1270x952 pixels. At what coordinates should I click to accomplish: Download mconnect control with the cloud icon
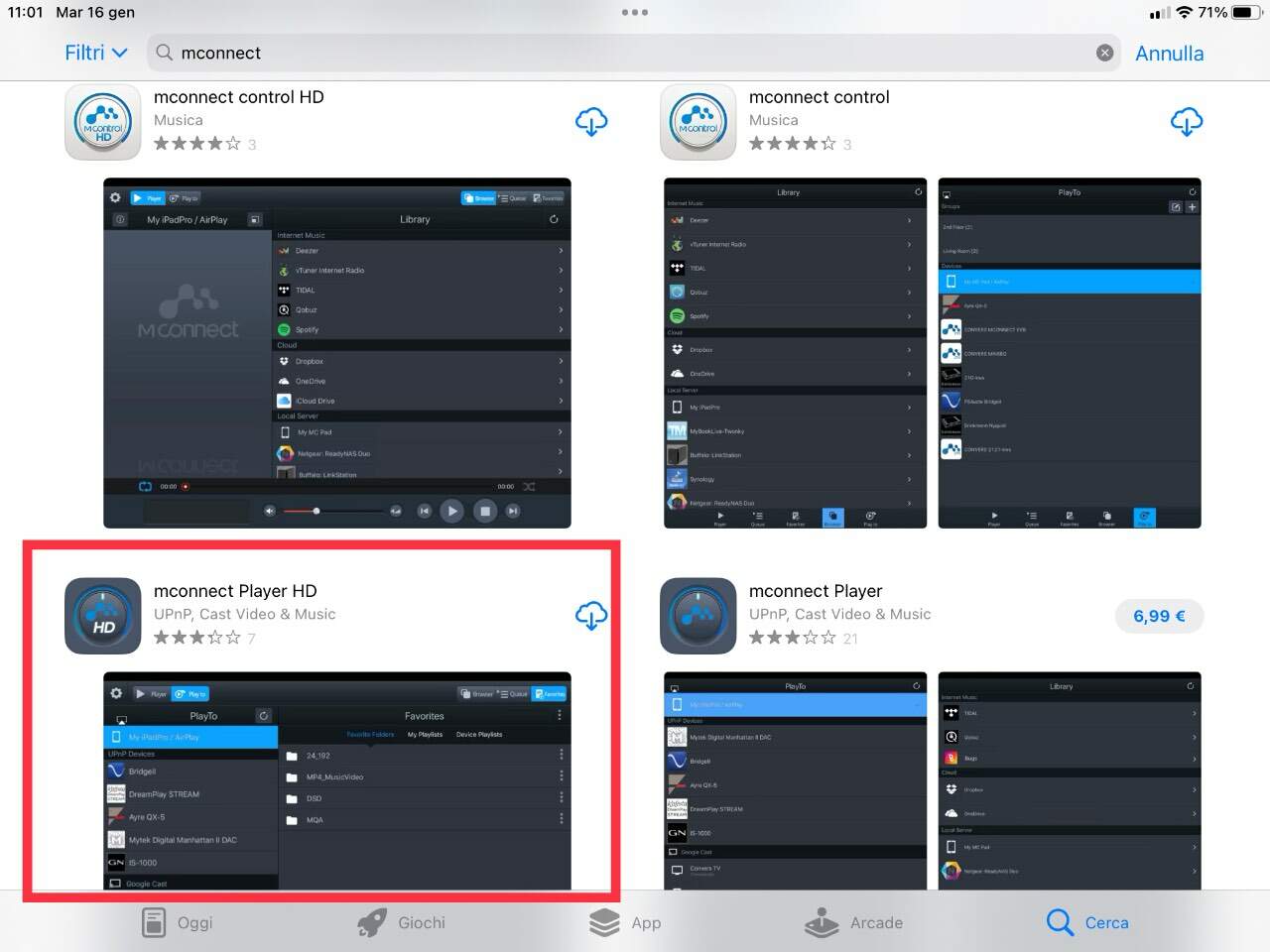click(x=1187, y=122)
